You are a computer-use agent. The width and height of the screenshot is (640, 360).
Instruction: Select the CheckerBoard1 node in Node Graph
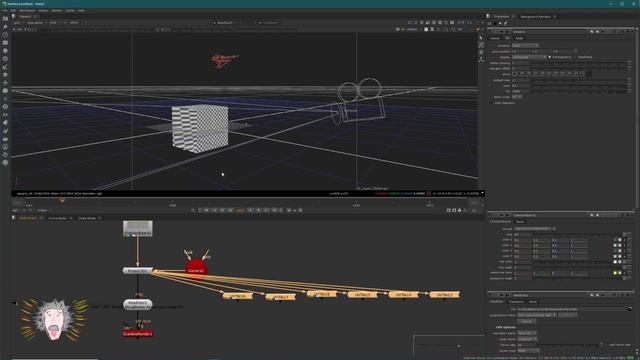click(138, 229)
